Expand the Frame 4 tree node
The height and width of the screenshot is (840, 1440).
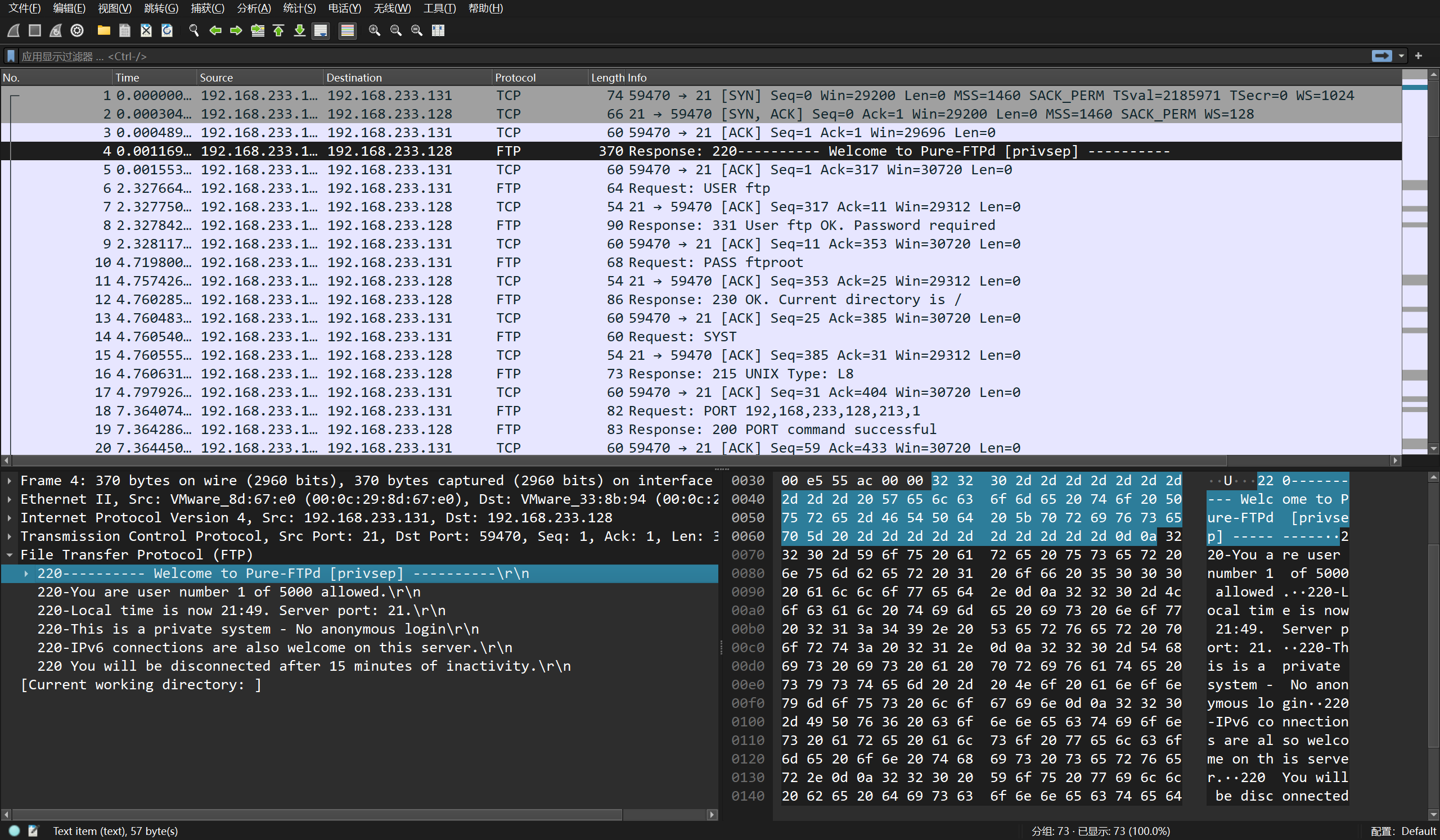(x=10, y=481)
